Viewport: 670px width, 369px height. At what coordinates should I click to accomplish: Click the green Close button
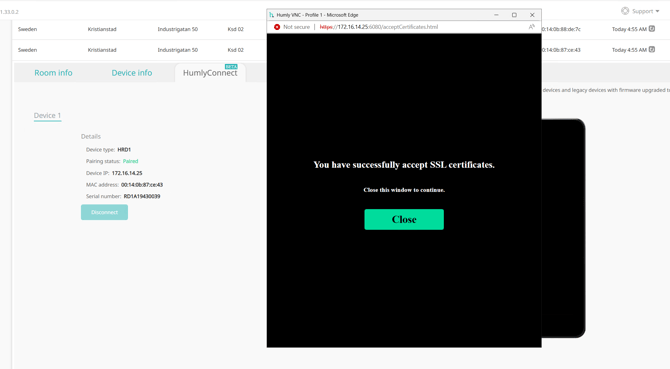coord(404,220)
